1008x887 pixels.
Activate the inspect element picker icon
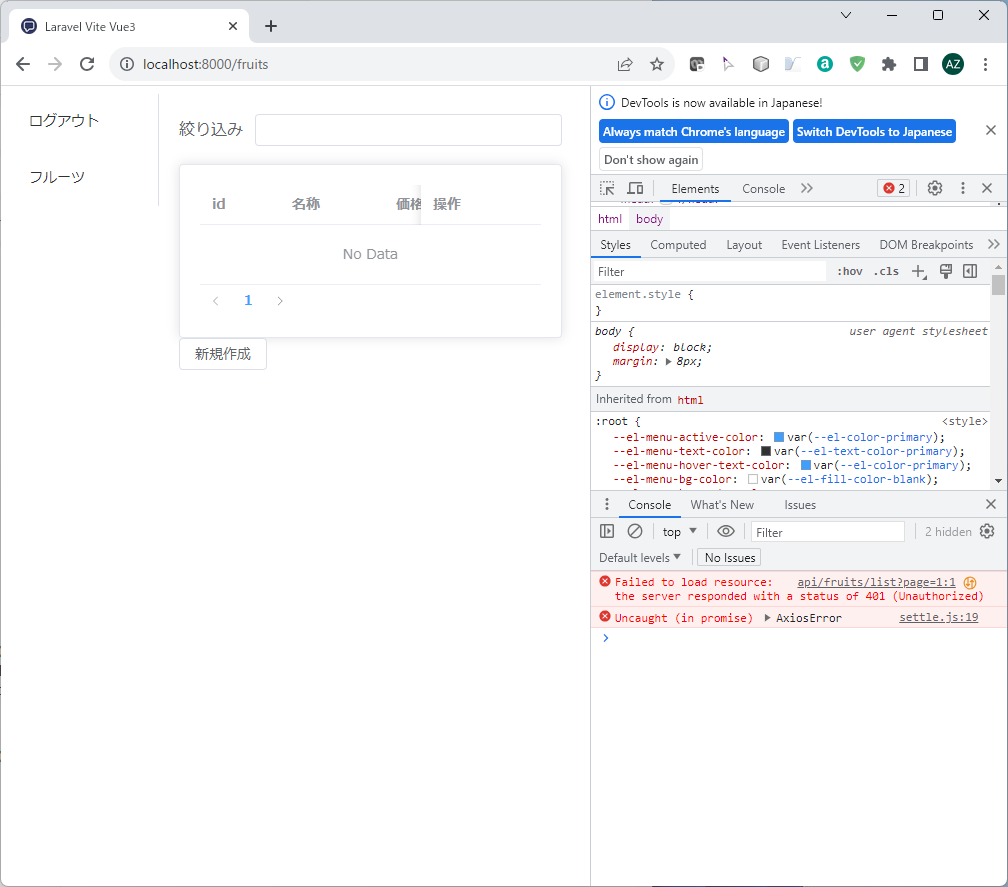tap(607, 188)
